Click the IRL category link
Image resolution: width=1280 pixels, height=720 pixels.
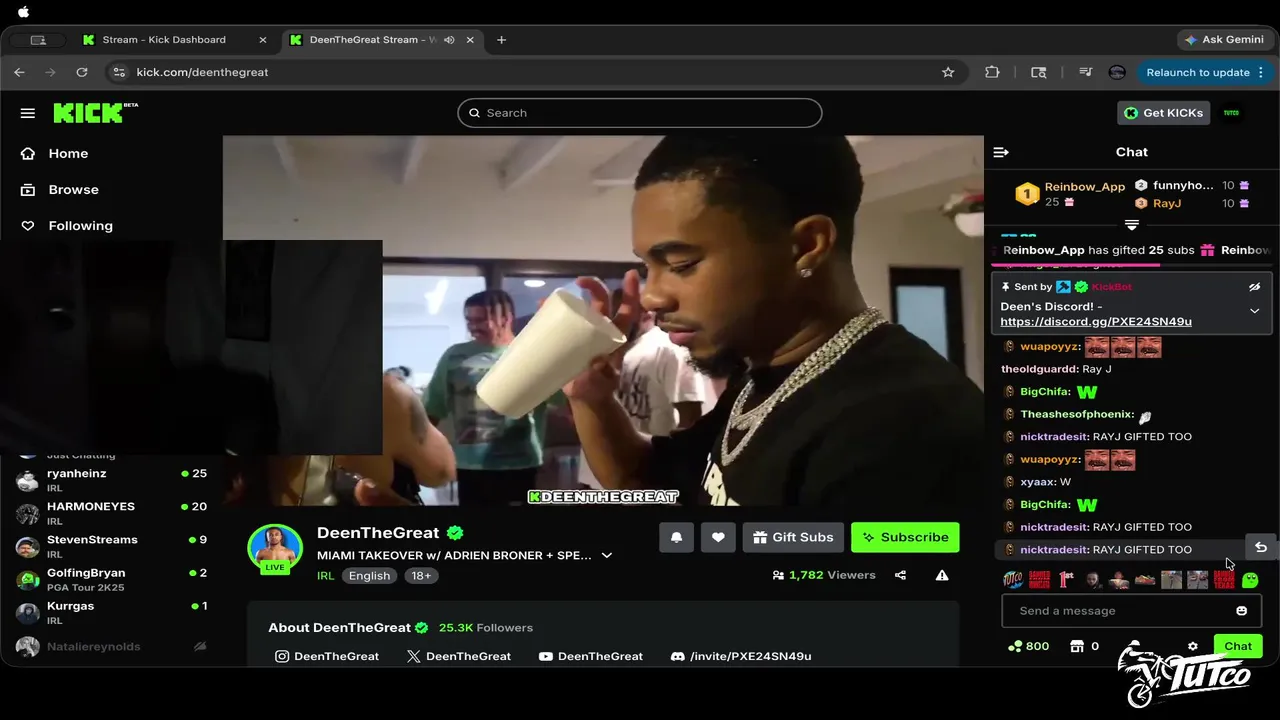pyautogui.click(x=325, y=576)
